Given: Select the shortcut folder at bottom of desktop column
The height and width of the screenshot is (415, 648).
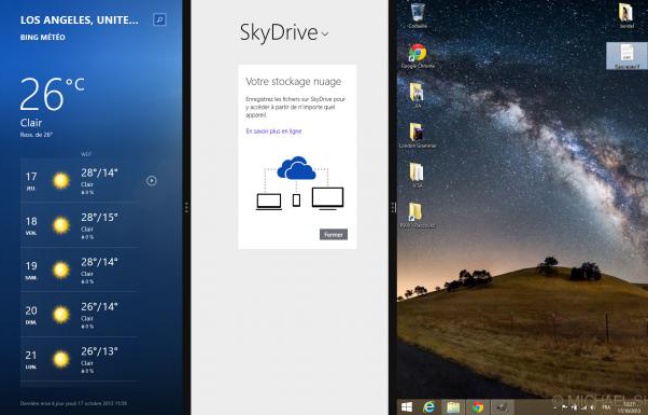Looking at the screenshot, I should (417, 215).
